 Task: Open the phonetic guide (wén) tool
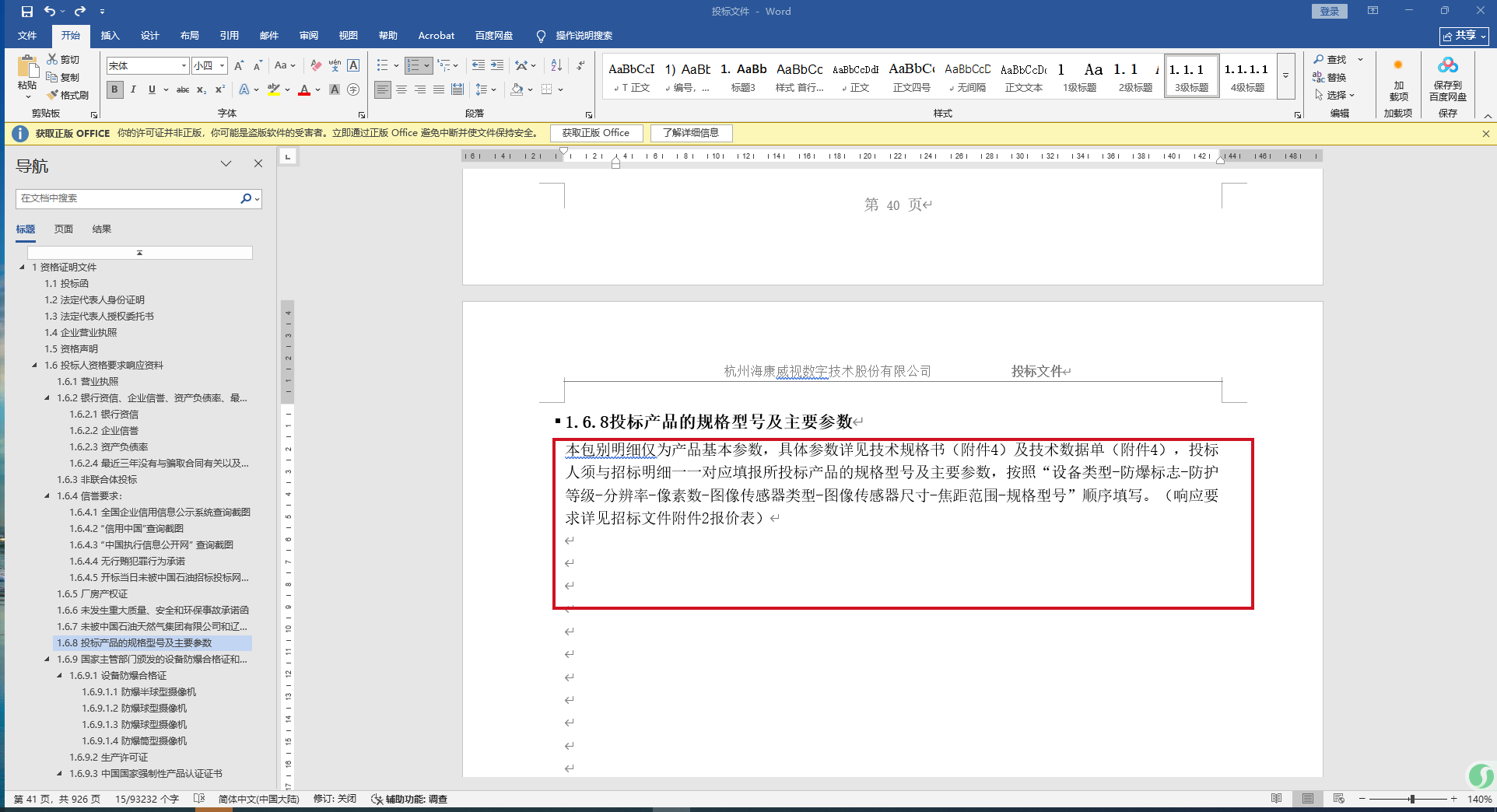point(335,65)
